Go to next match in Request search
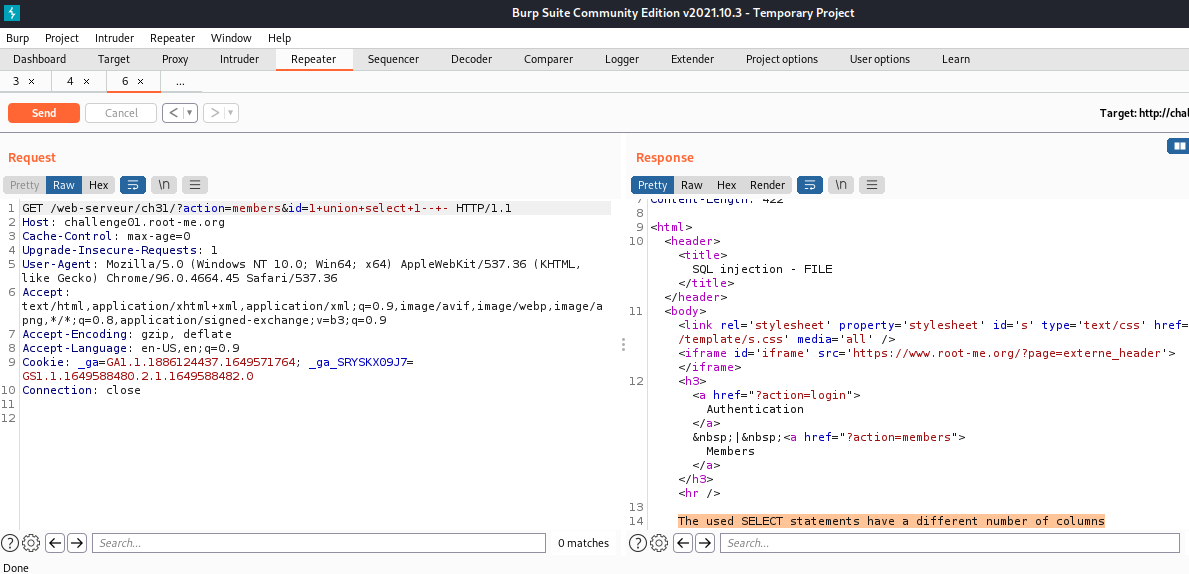The height and width of the screenshot is (574, 1189). click(77, 543)
